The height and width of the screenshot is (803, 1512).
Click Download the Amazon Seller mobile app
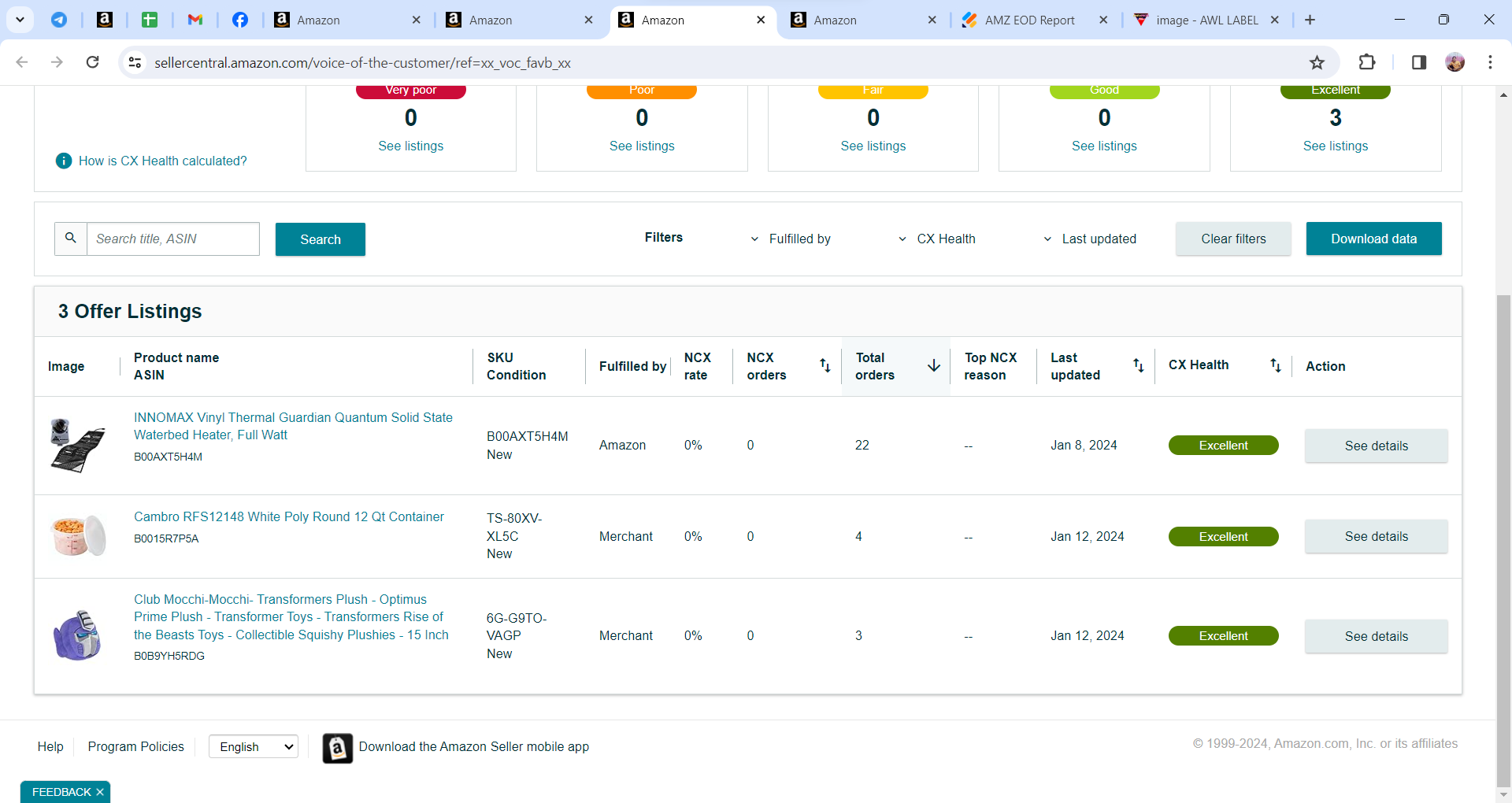pos(474,746)
